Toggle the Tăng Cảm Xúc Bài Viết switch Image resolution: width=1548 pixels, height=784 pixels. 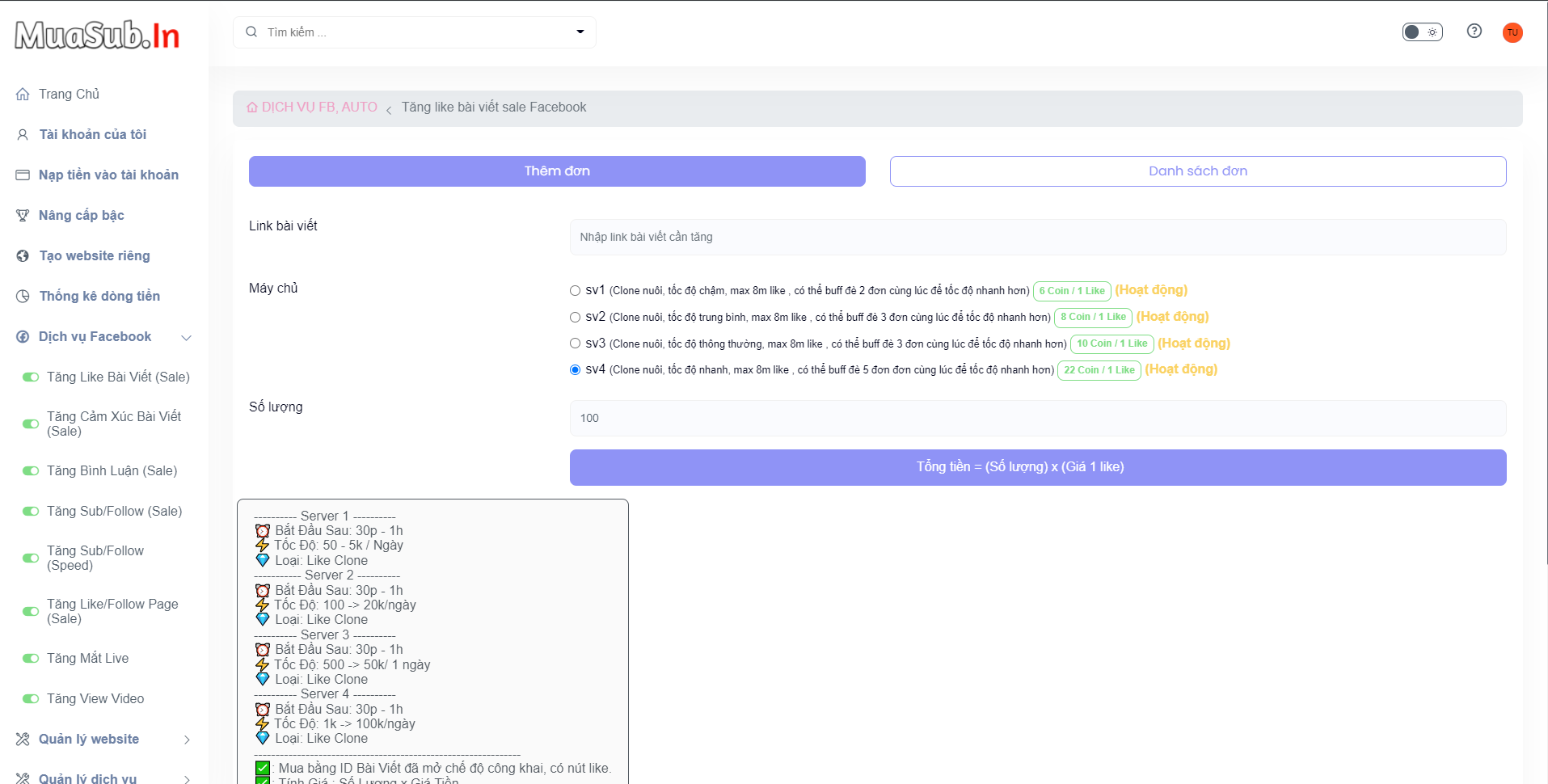pyautogui.click(x=31, y=424)
